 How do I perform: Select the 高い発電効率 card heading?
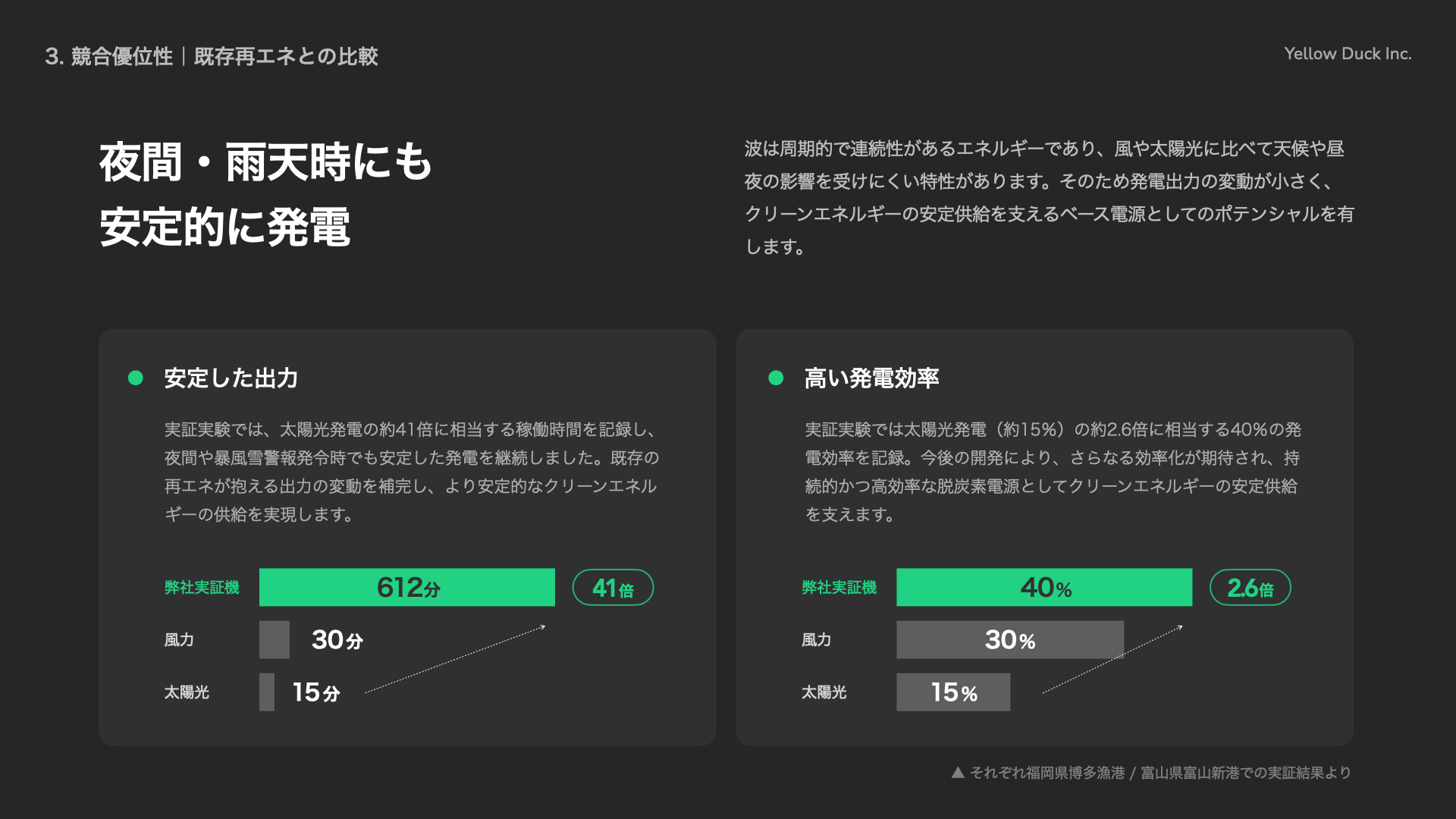point(872,378)
